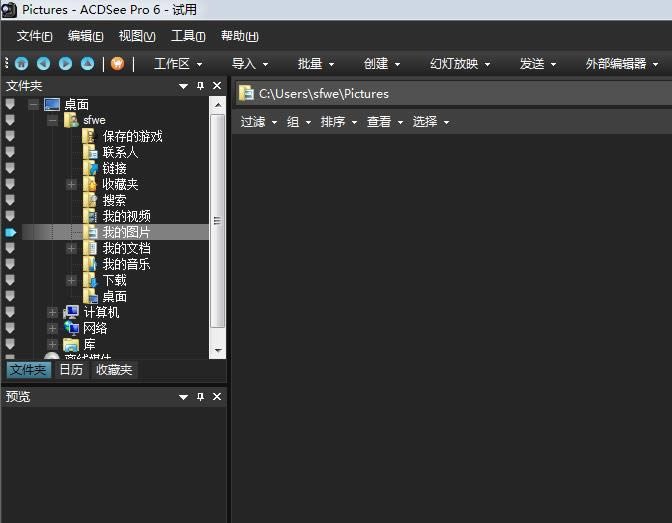Expand the 库 tree node
672x523 pixels.
pyautogui.click(x=52, y=344)
